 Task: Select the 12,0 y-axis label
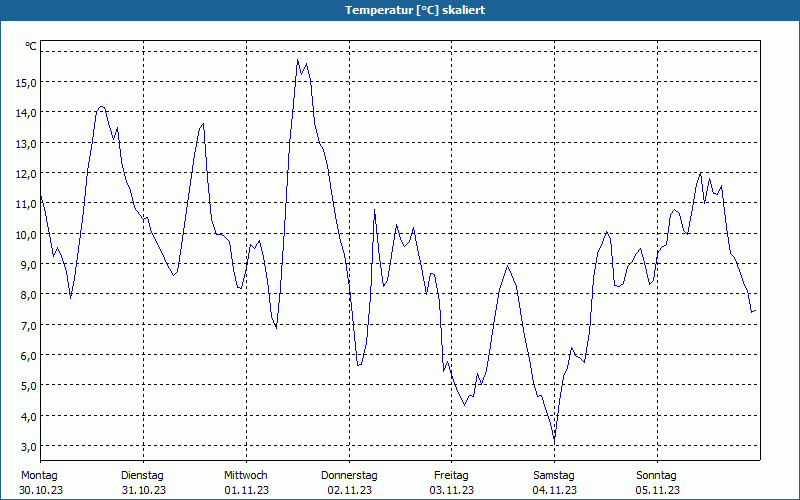tap(26, 174)
